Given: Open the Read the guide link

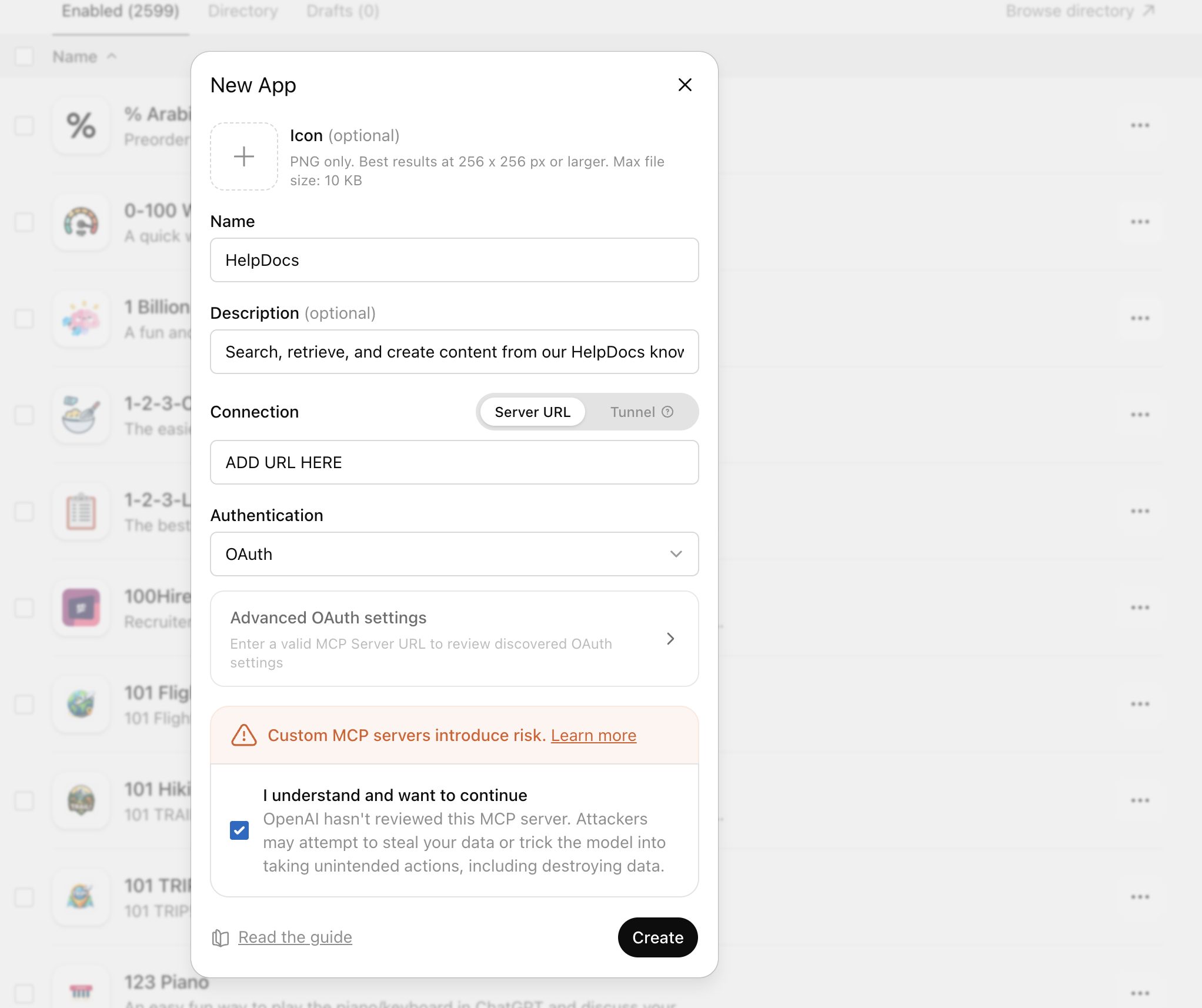Looking at the screenshot, I should click(x=295, y=937).
